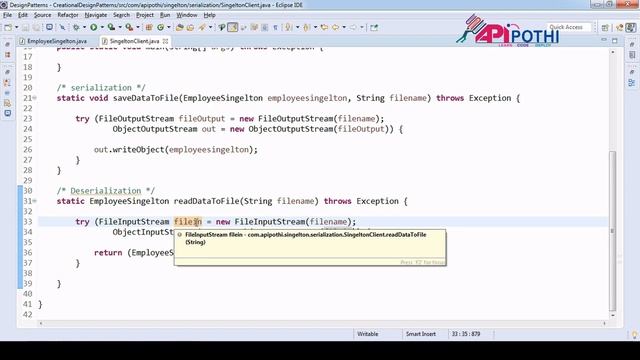Toggle Block Selection mode icon
This screenshot has height=360, width=640.
(265, 27)
